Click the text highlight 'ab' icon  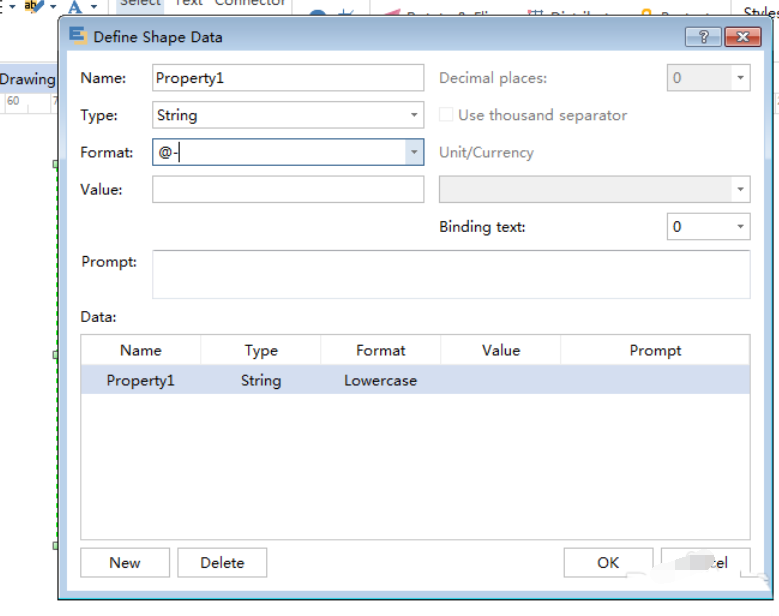[x=35, y=7]
